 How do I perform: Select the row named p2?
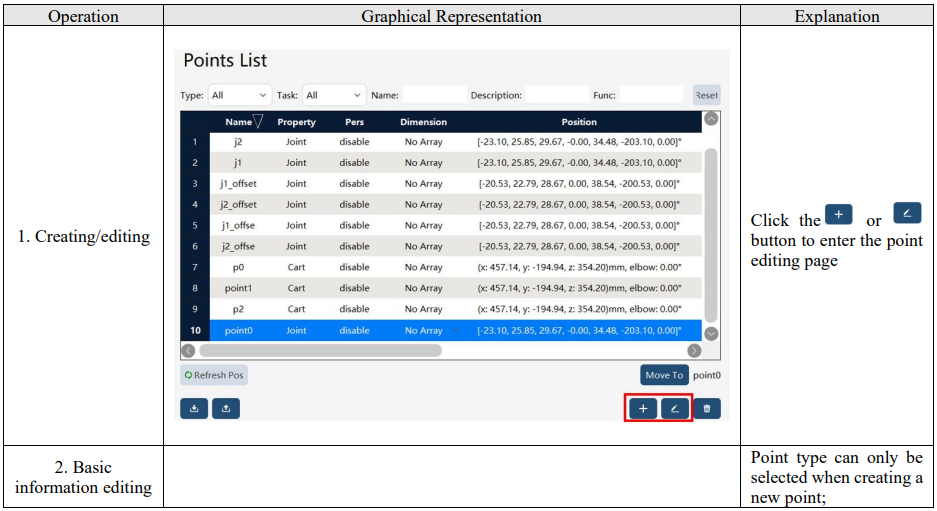441,309
